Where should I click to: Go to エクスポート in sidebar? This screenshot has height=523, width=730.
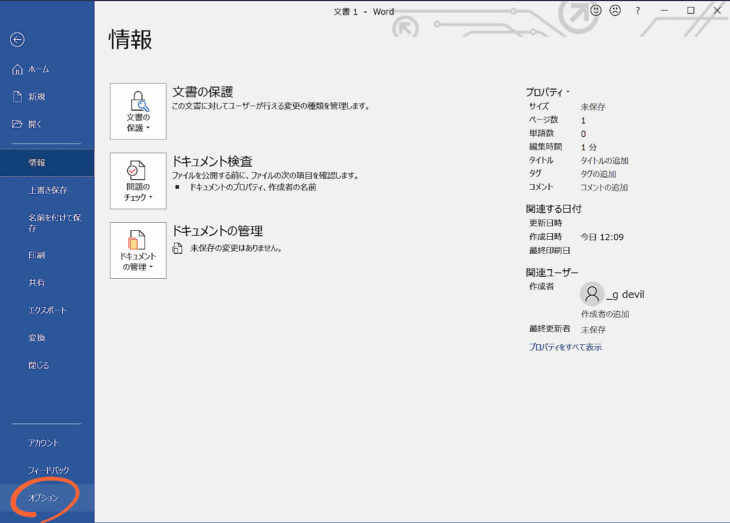coord(47,310)
